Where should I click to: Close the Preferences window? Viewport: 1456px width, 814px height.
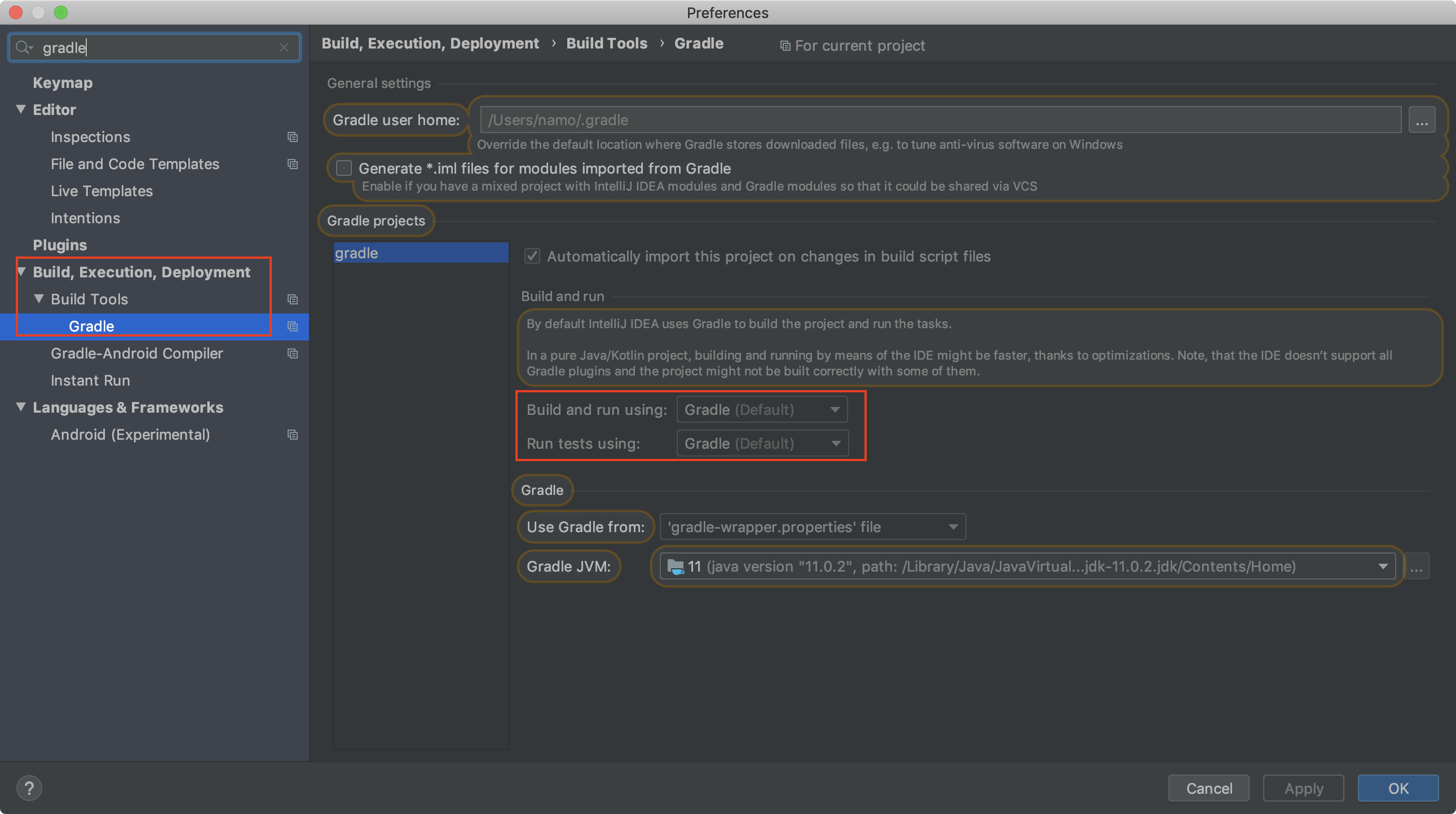16,12
